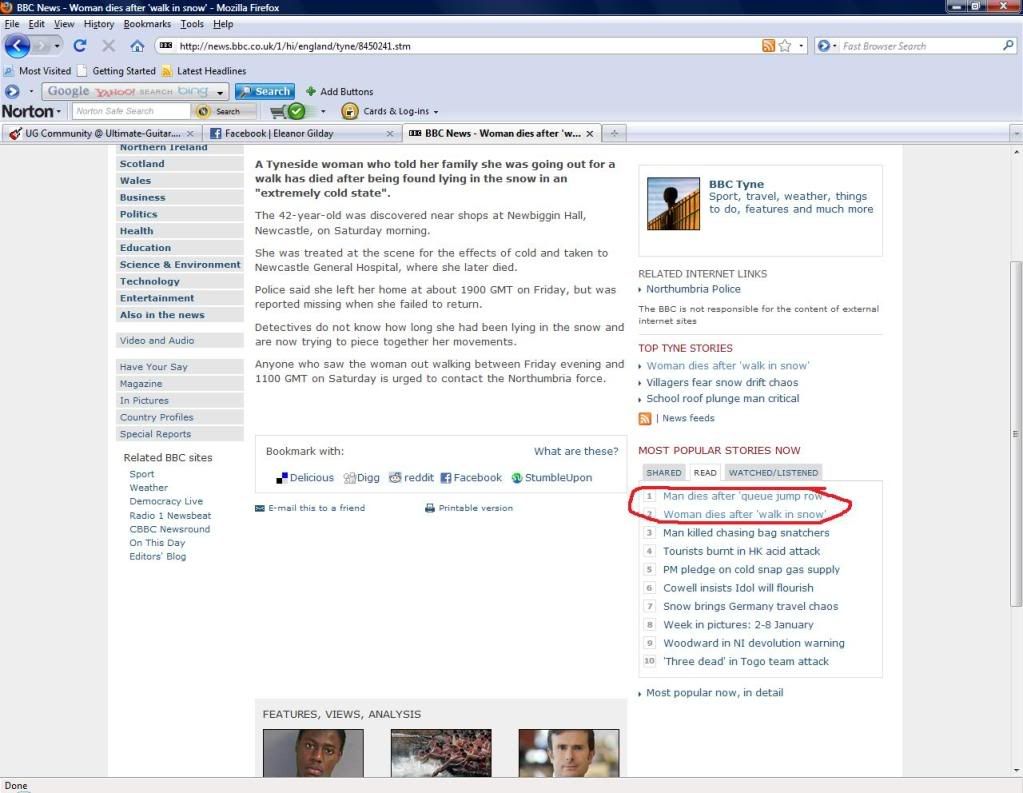Select the SHARED popular stories tab
Viewport: 1023px width, 793px height.
pyautogui.click(x=664, y=473)
